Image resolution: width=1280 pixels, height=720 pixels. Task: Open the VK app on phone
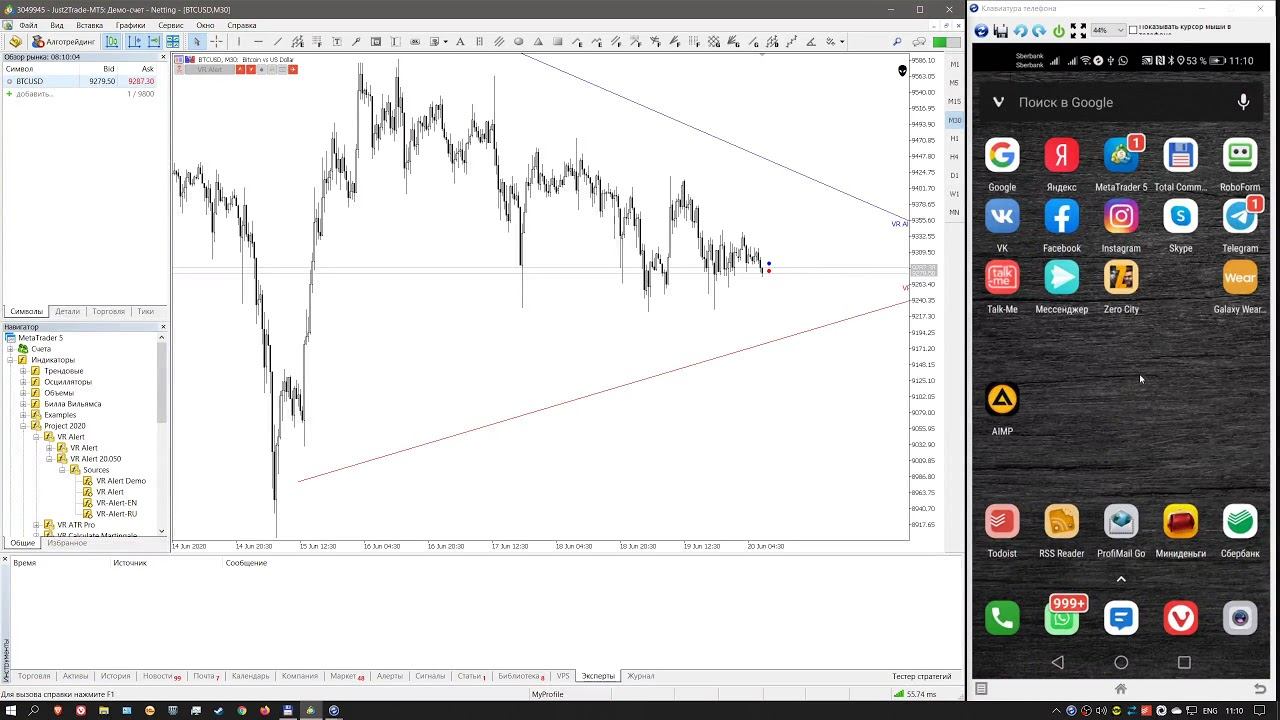tap(1002, 217)
